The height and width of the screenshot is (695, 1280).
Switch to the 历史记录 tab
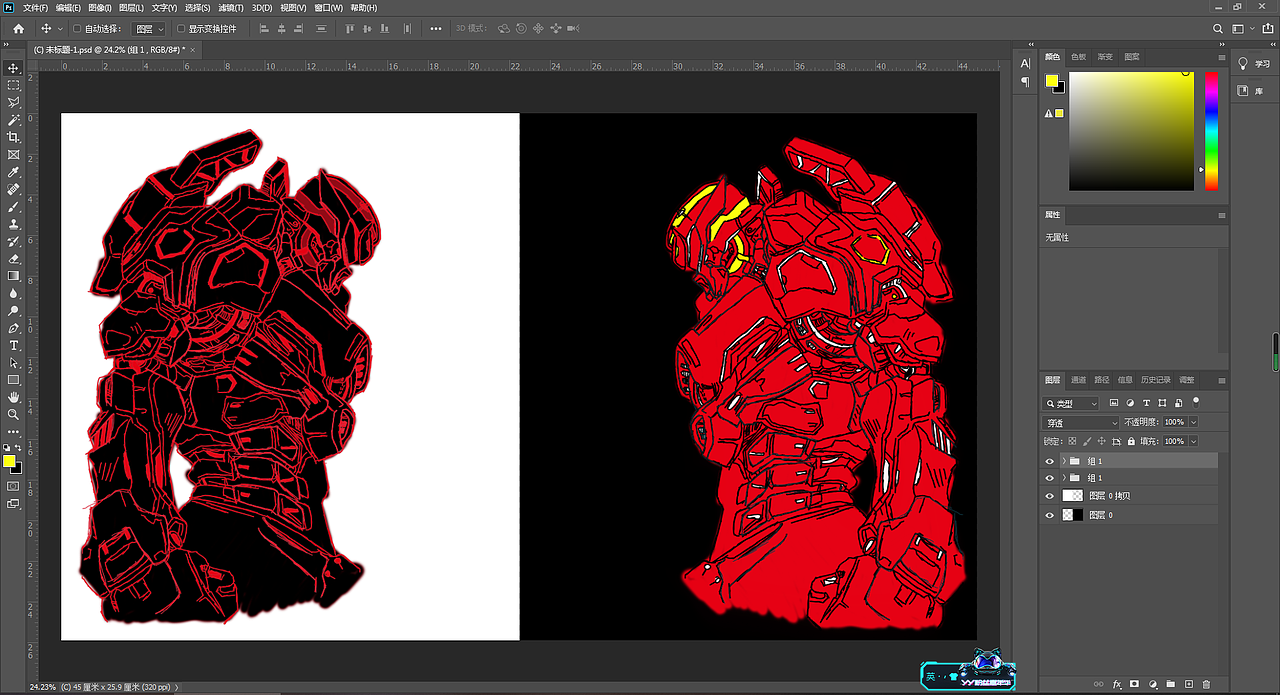click(1155, 380)
